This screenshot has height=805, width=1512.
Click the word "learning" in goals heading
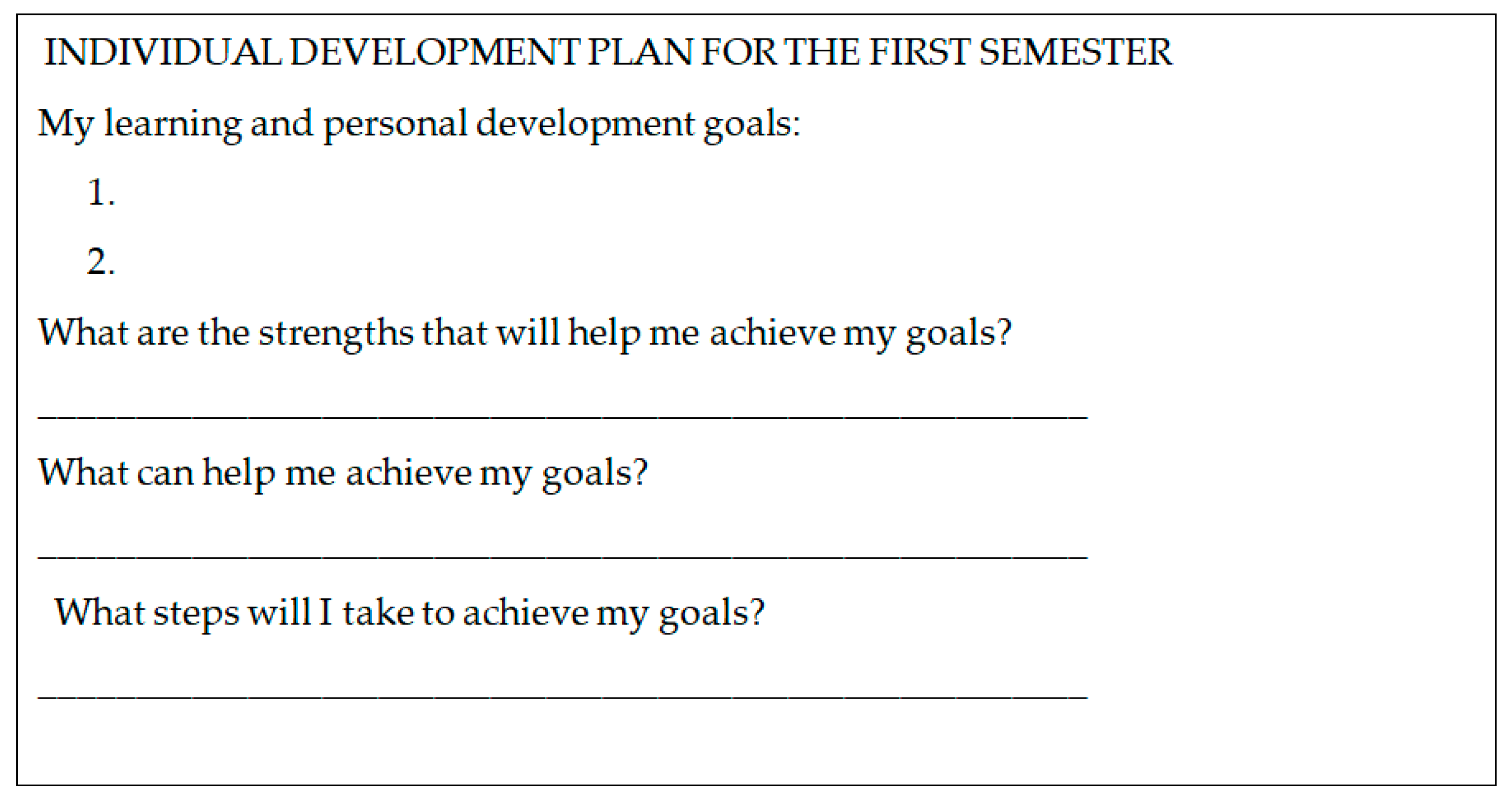(x=173, y=124)
